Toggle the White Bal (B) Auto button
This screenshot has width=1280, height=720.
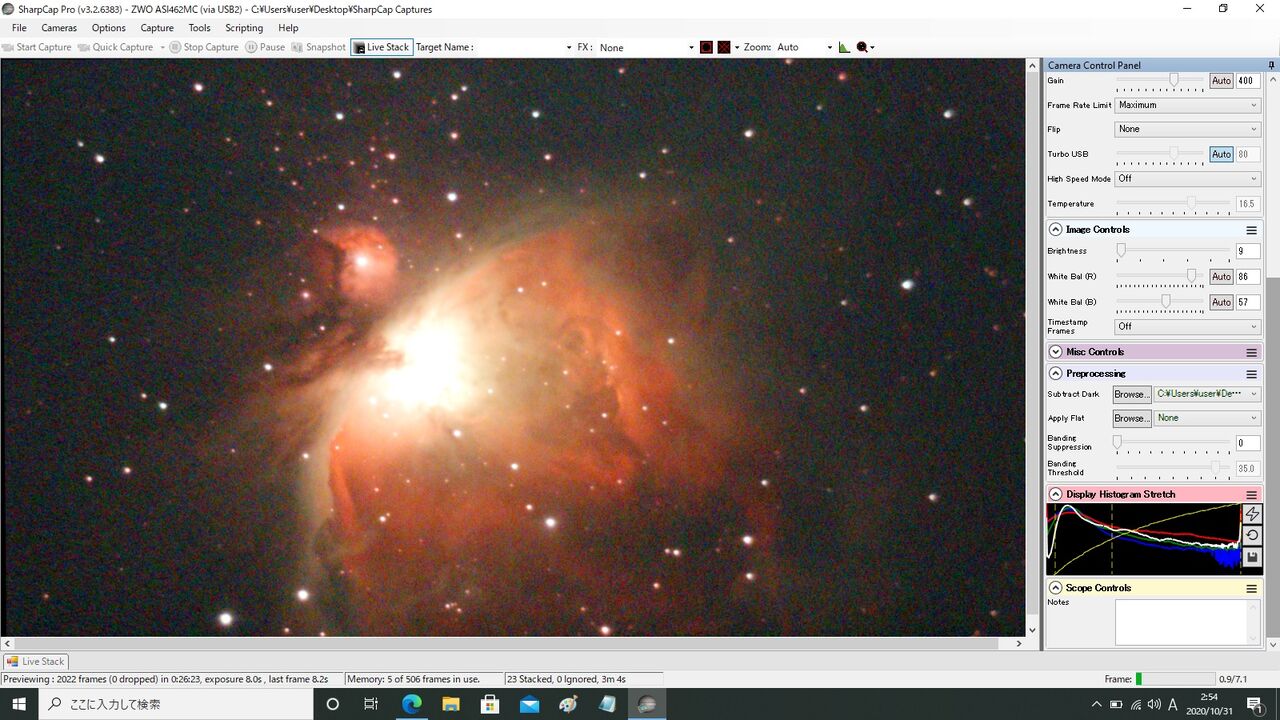click(x=1221, y=302)
